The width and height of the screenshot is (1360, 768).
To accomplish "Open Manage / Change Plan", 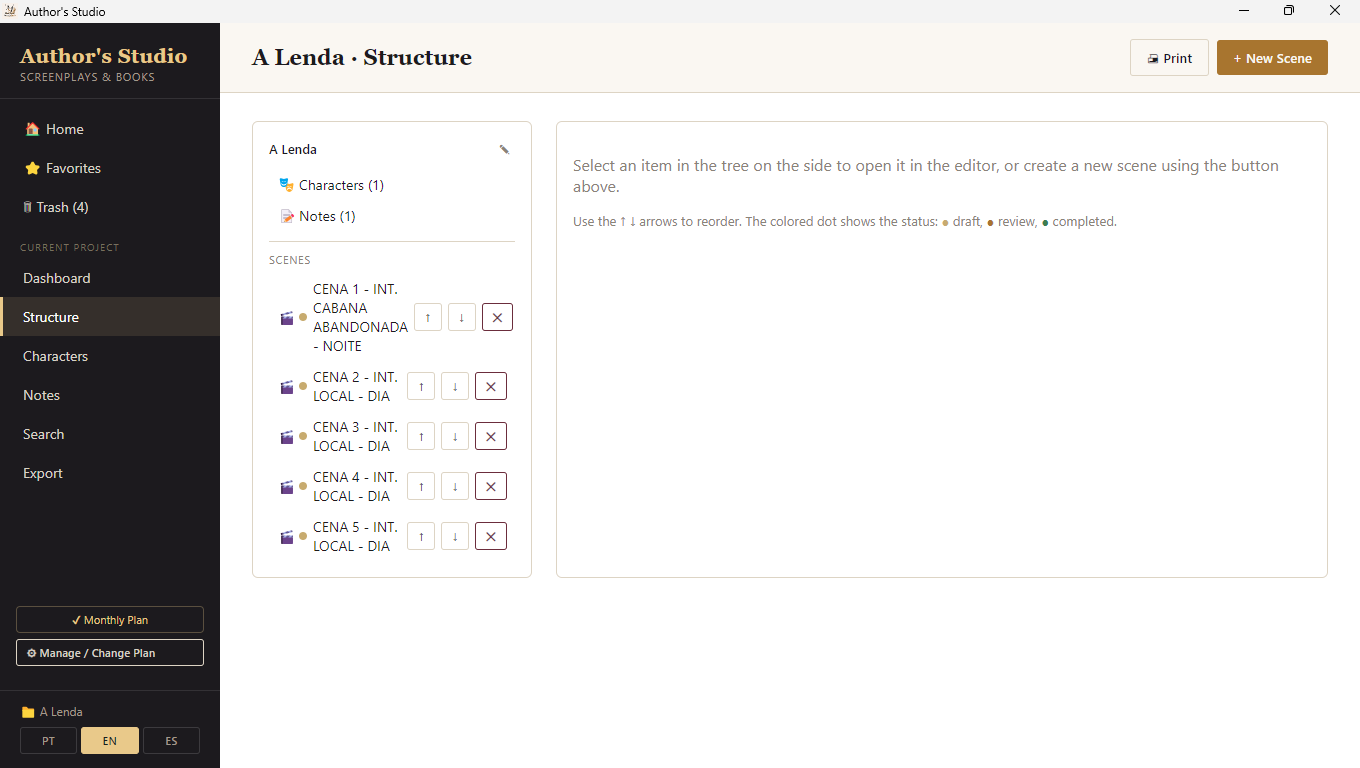I will click(x=110, y=653).
